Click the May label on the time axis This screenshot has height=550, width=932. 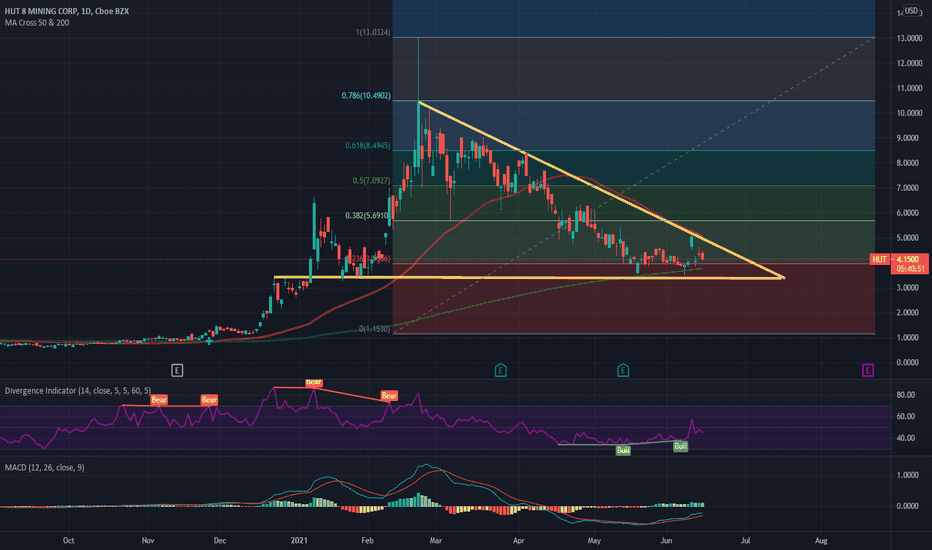tap(594, 540)
